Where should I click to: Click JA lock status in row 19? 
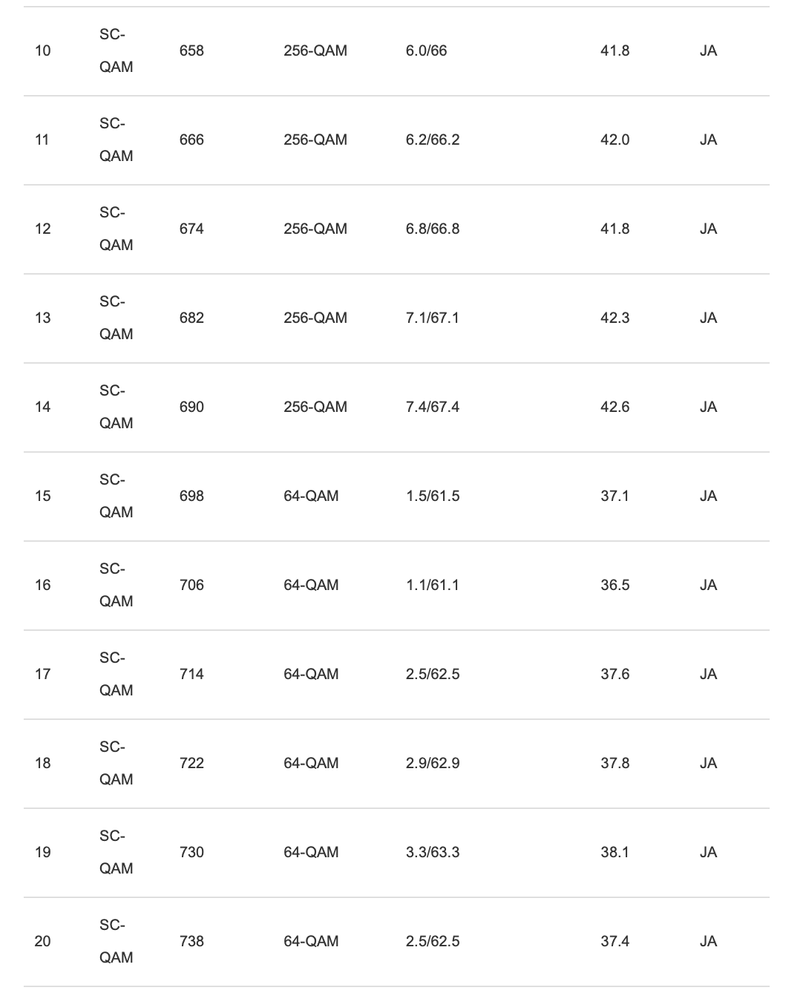pyautogui.click(x=708, y=852)
